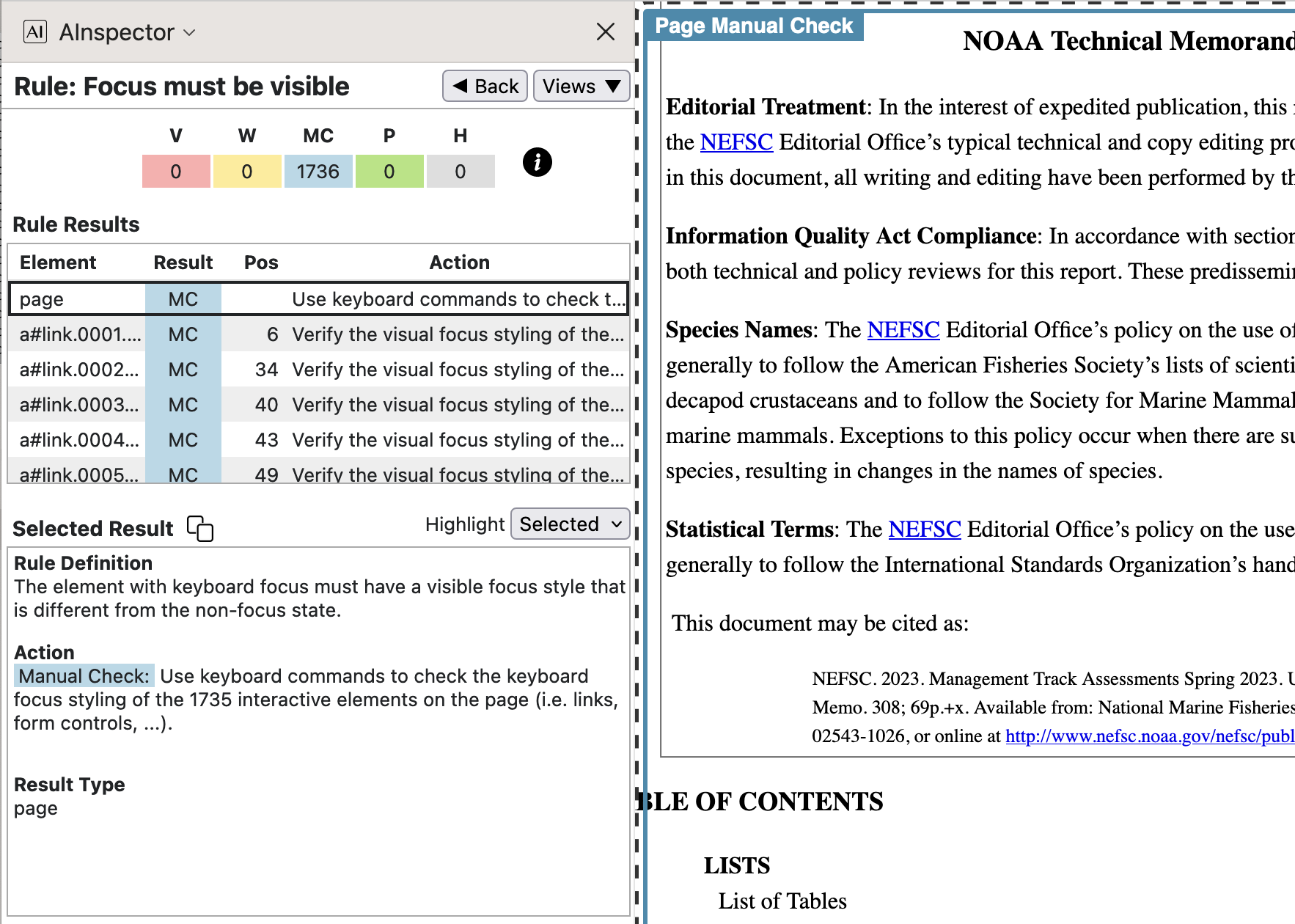1295x924 pixels.
Task: Click the Action column header
Action: pos(459,263)
